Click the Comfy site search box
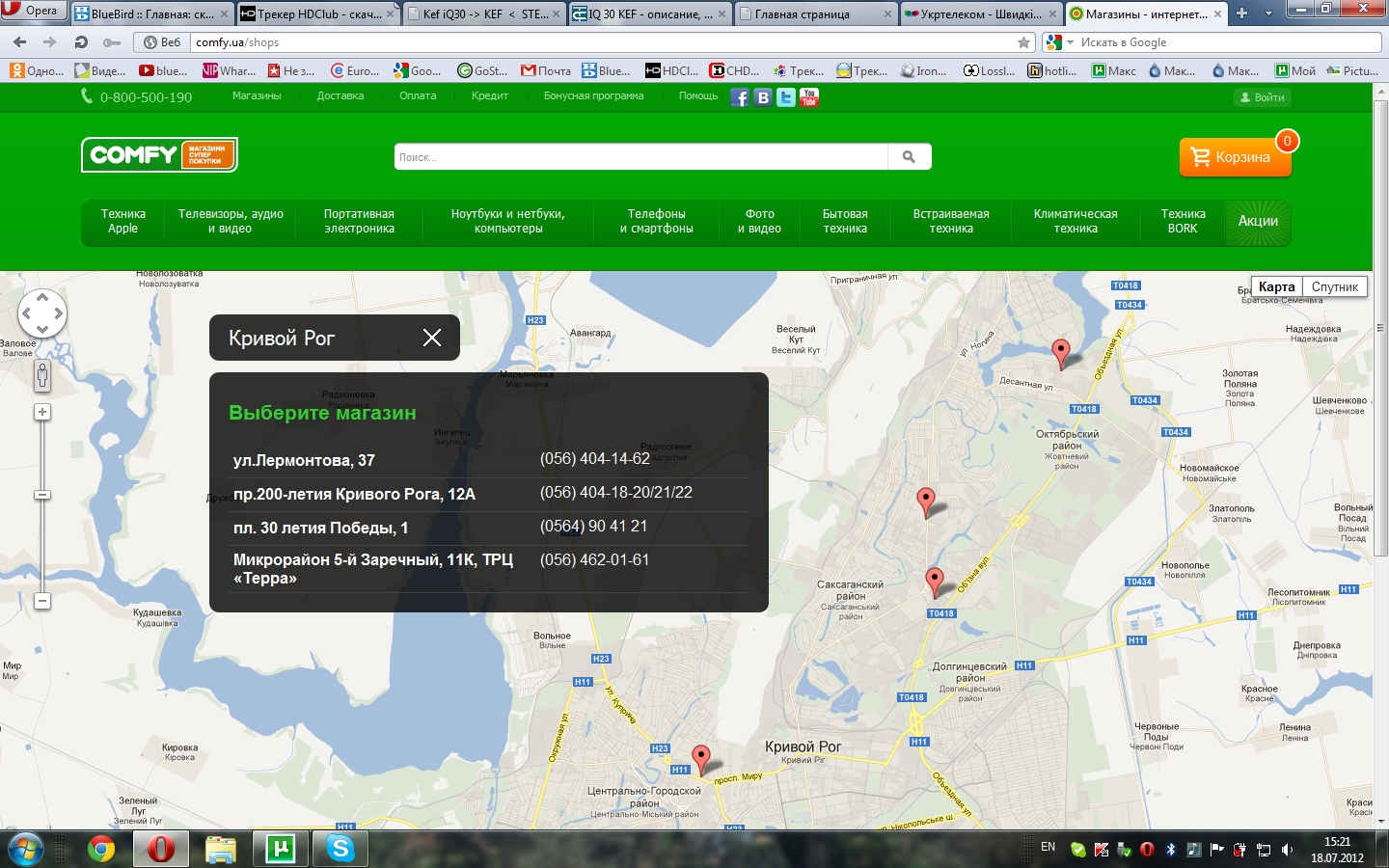 [641, 157]
